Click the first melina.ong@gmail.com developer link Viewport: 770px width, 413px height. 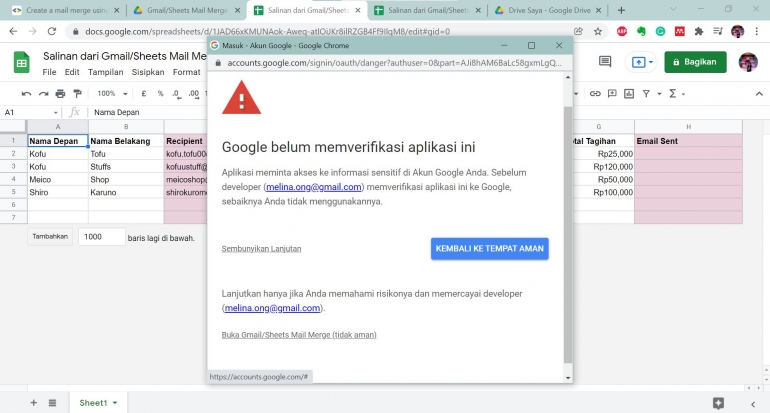(x=314, y=187)
